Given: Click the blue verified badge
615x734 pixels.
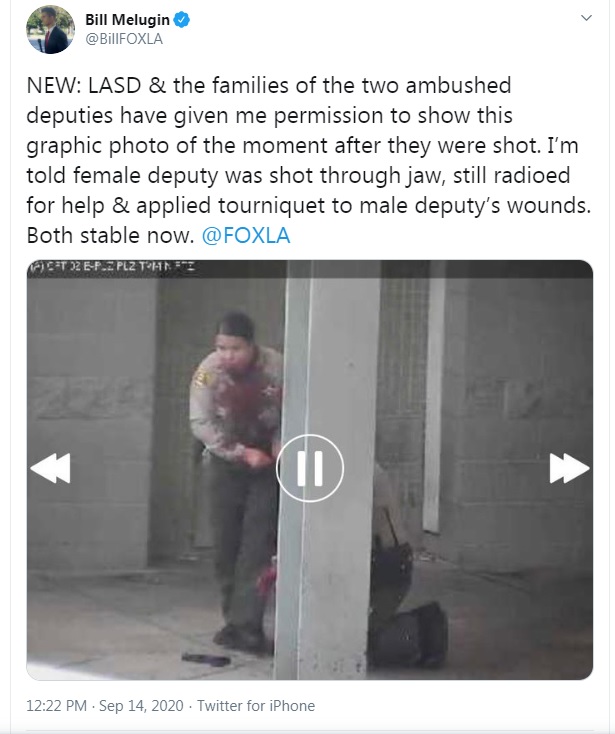Looking at the screenshot, I should tap(182, 20).
